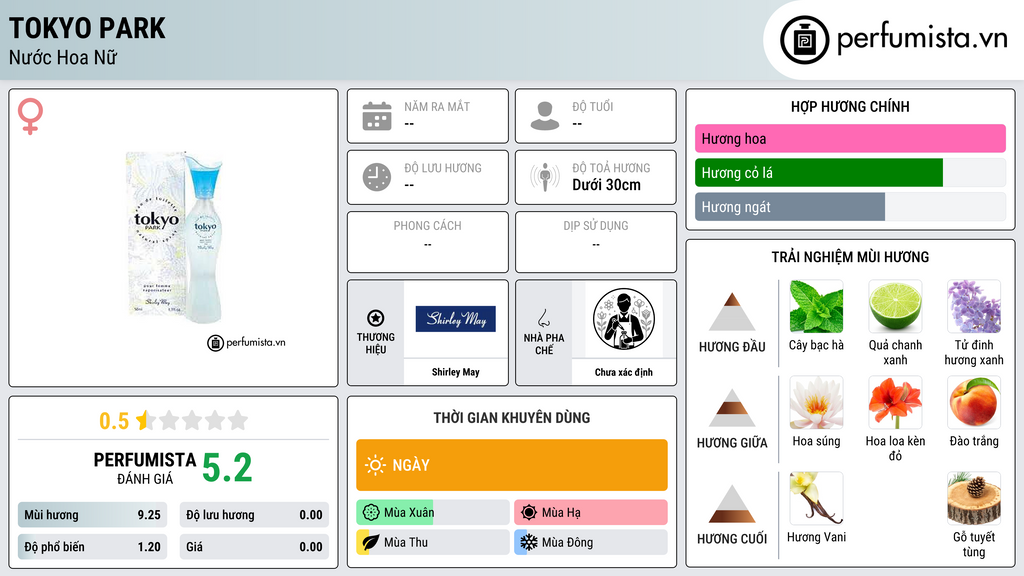Click the half-filled rating star
Screen dimensions: 1024x576
(x=144, y=420)
